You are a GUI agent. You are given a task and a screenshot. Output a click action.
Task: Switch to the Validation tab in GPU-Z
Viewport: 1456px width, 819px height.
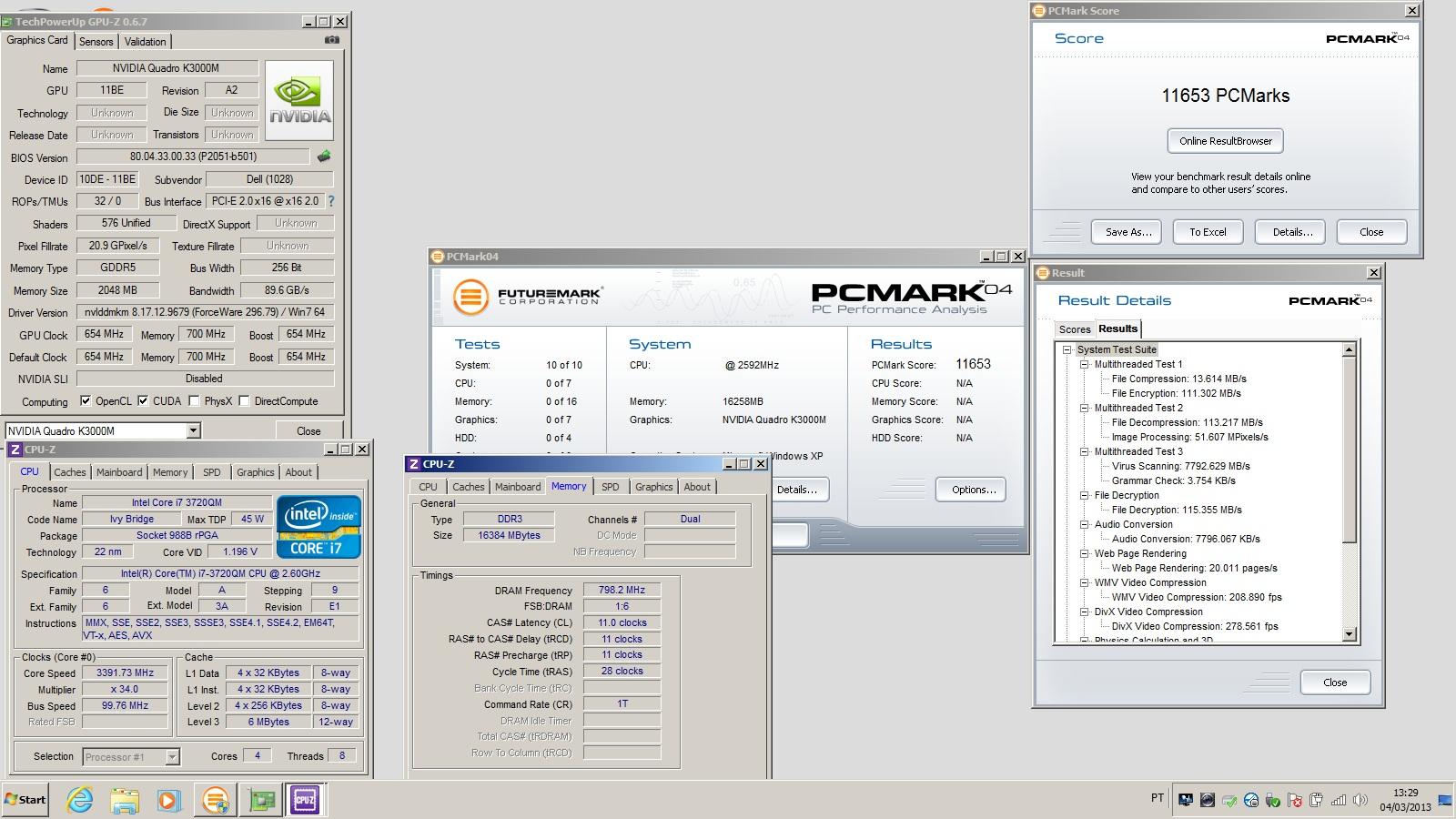pyautogui.click(x=145, y=42)
